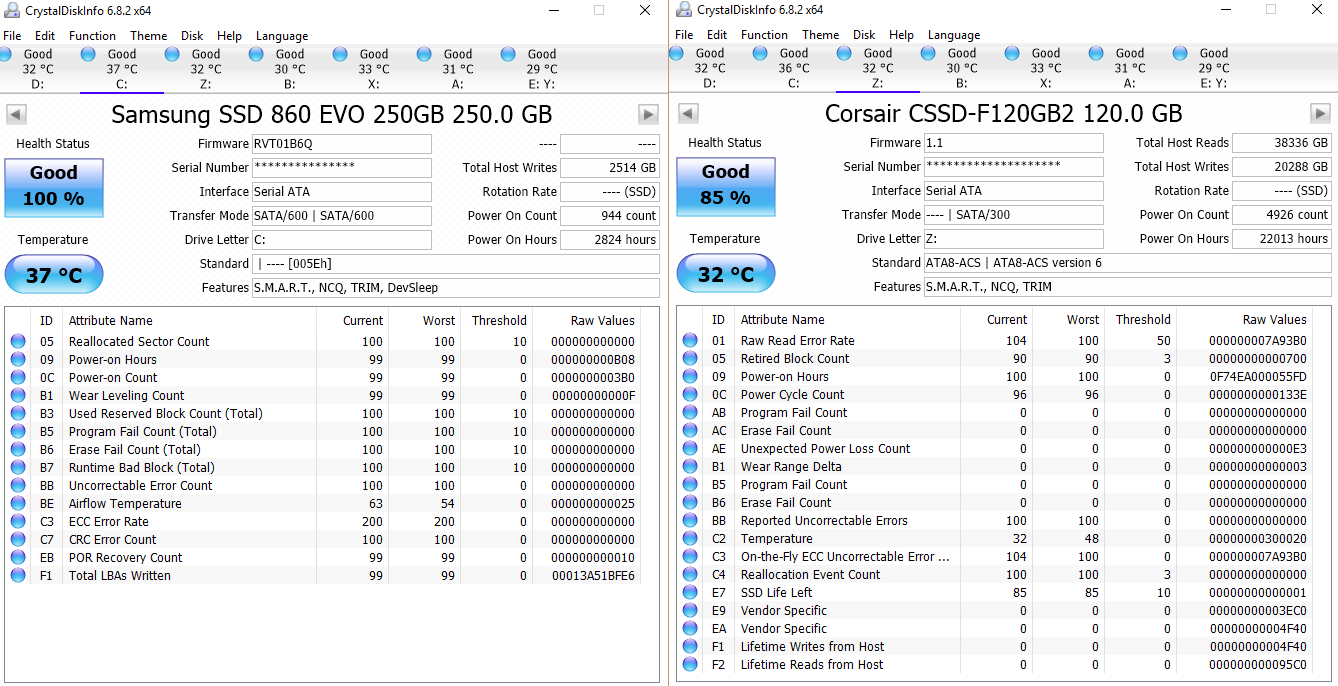Select drive E: Y: orb in left window
The height and width of the screenshot is (686, 1338).
508,54
